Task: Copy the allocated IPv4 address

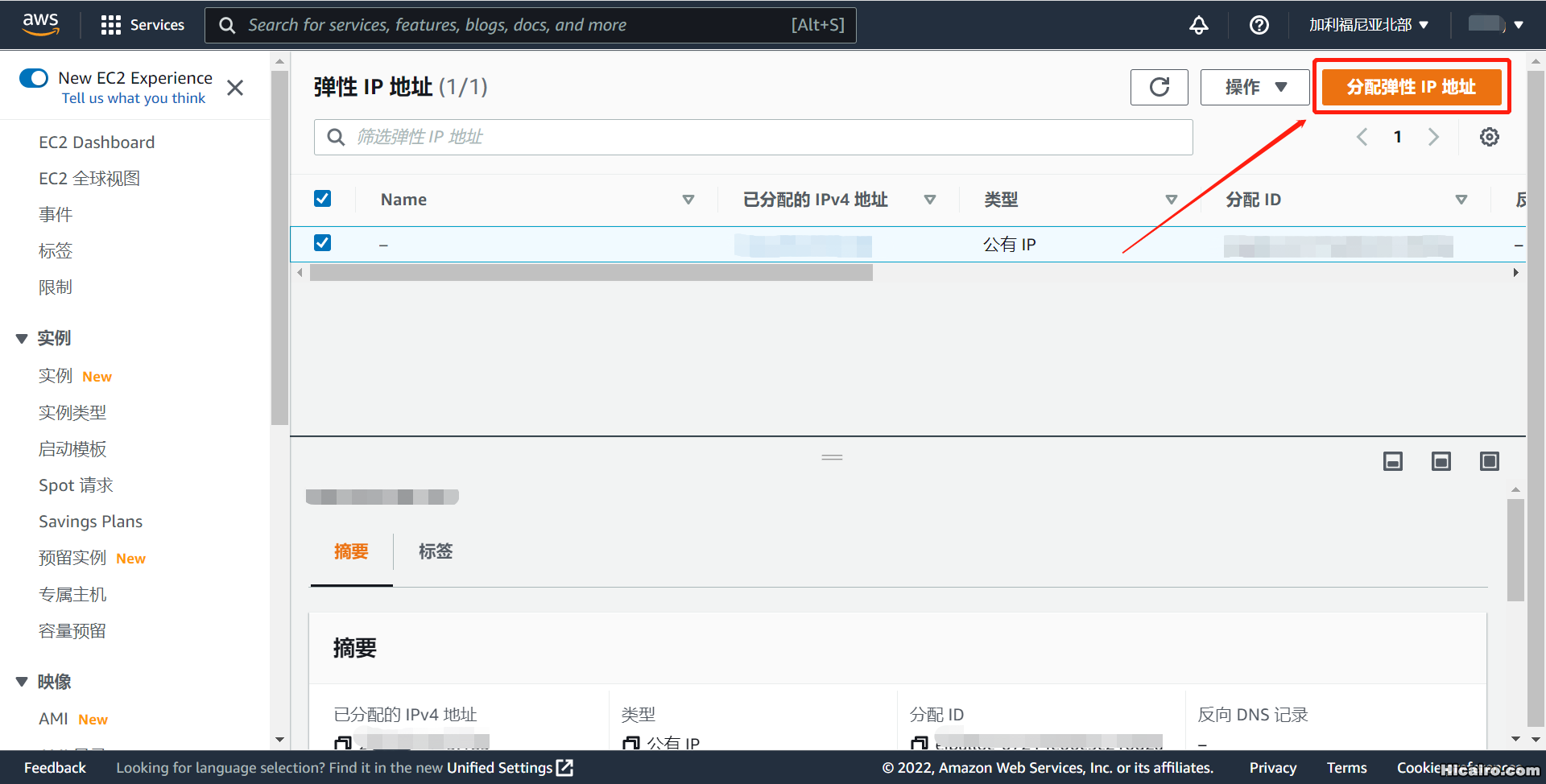Action: pos(343,742)
